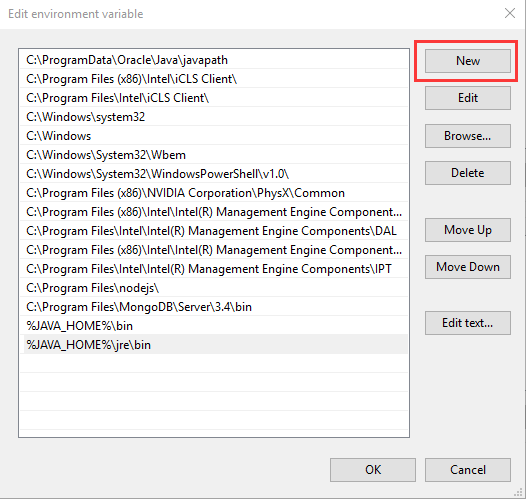Select the C:\ProgramData\Oracle\Java\javapath entry
Screen dimensions: 526x499
pyautogui.click(x=214, y=60)
